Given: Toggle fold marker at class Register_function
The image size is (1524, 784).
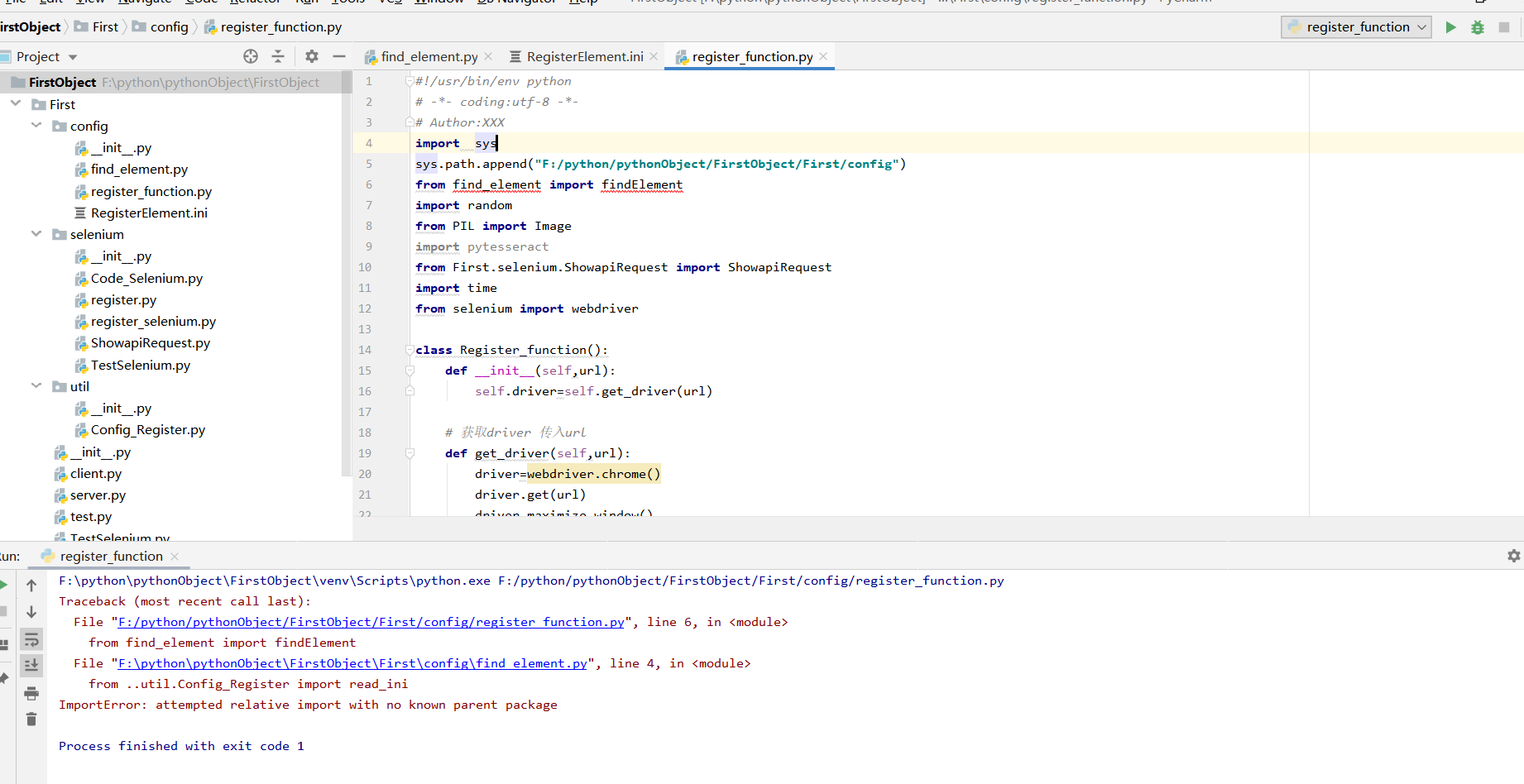Looking at the screenshot, I should (410, 350).
